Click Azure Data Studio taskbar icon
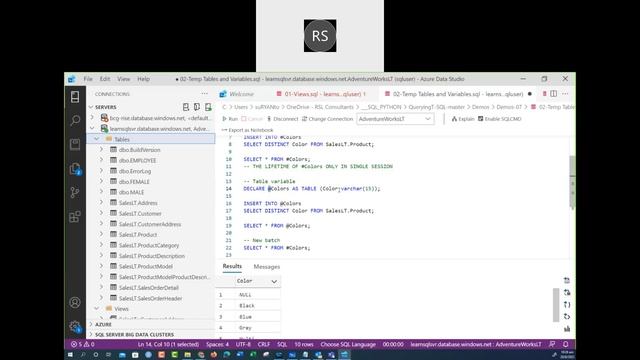The width and height of the screenshot is (640, 360). tap(344, 355)
